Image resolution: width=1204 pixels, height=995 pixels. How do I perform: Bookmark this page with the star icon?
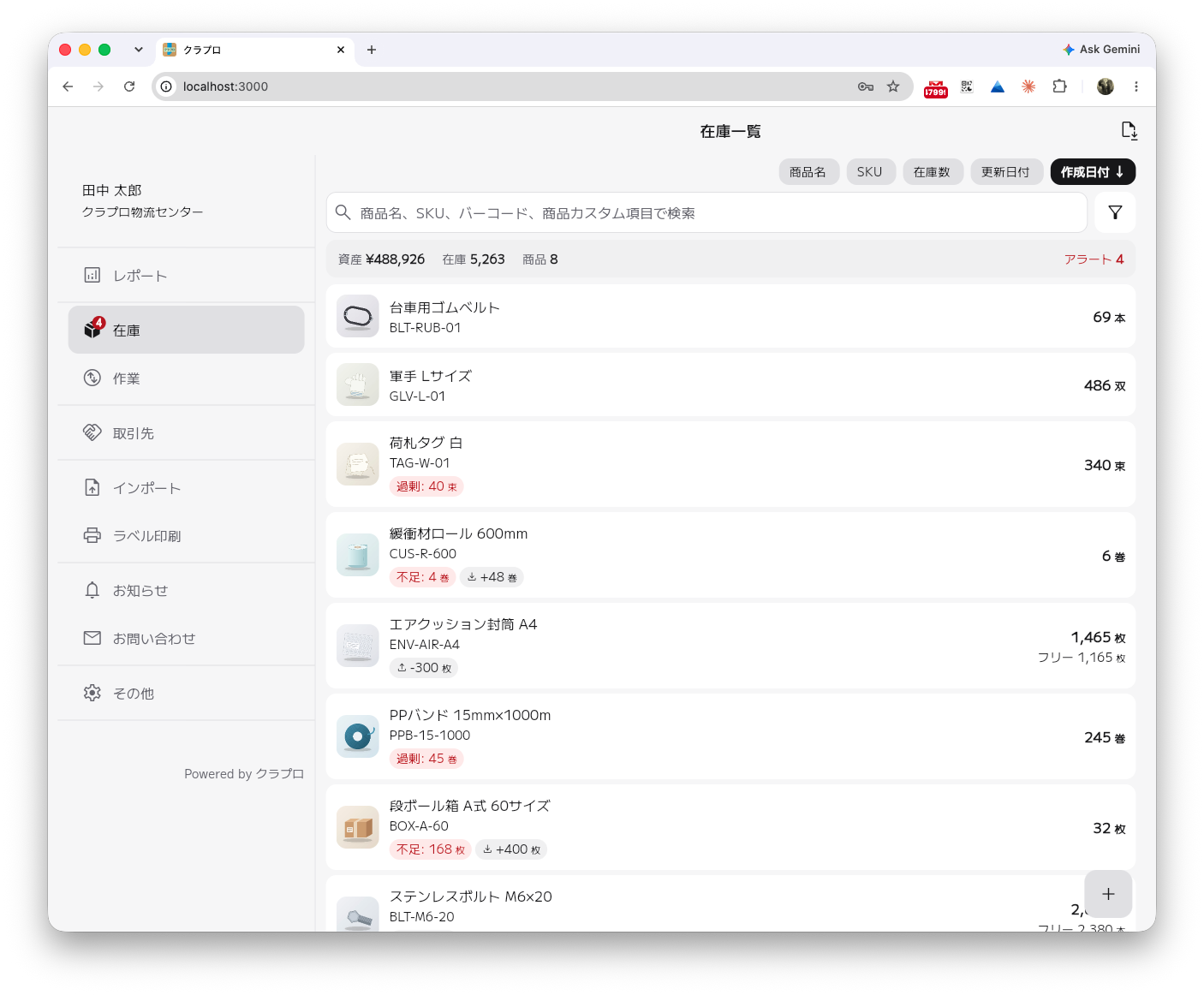coord(893,86)
